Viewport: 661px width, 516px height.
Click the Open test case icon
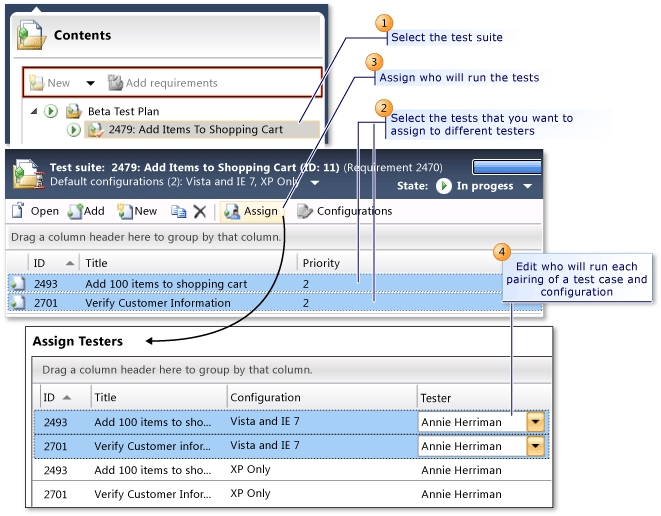click(x=18, y=210)
